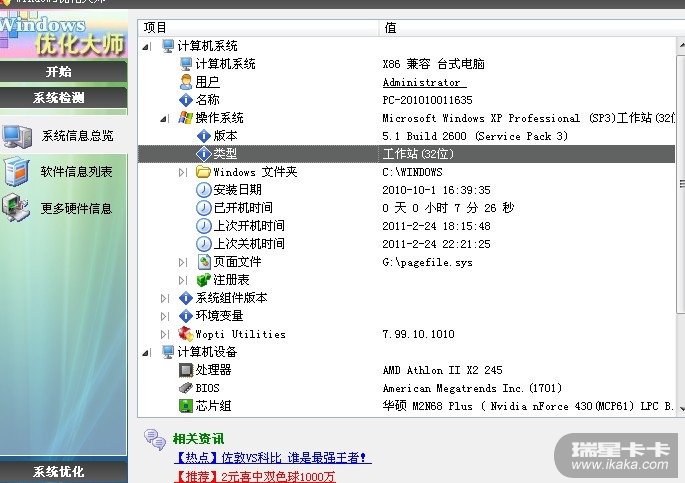Collapse the 操作系统 node
This screenshot has width=685, height=483.
point(164,118)
